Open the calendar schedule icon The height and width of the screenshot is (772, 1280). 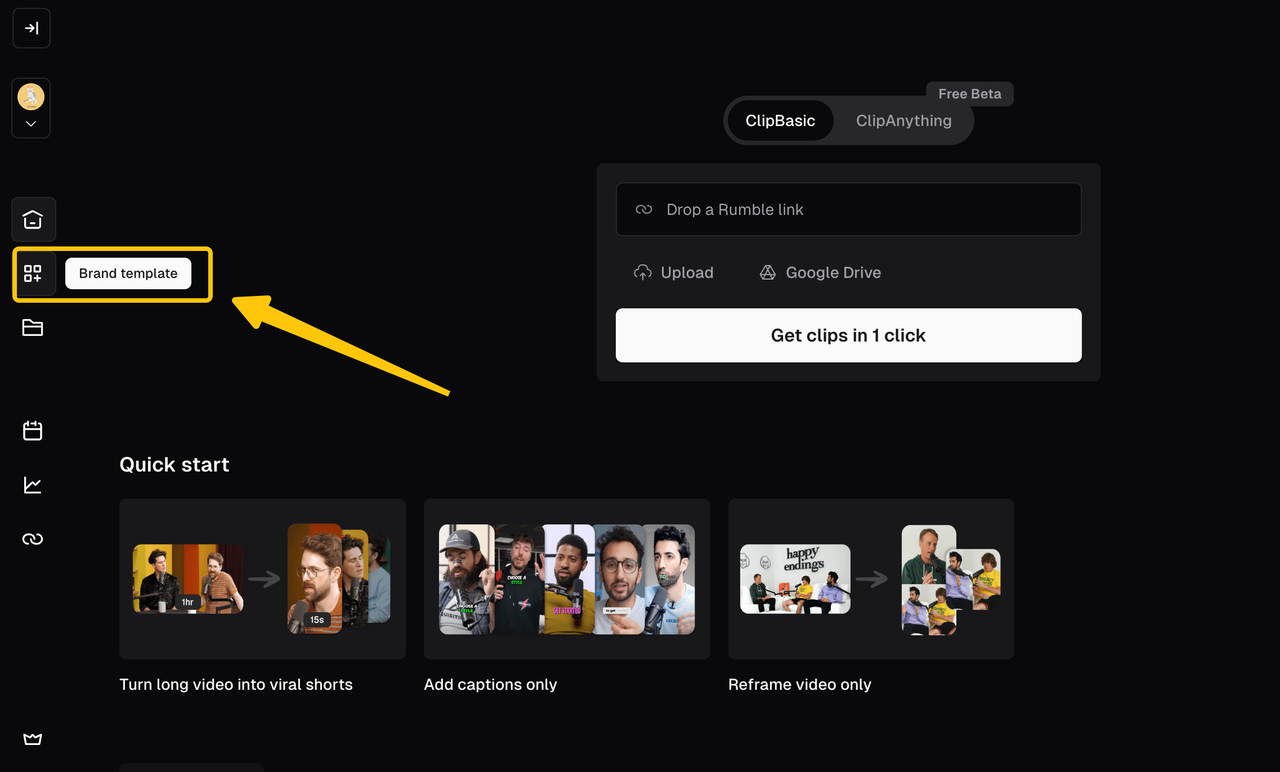pos(33,431)
